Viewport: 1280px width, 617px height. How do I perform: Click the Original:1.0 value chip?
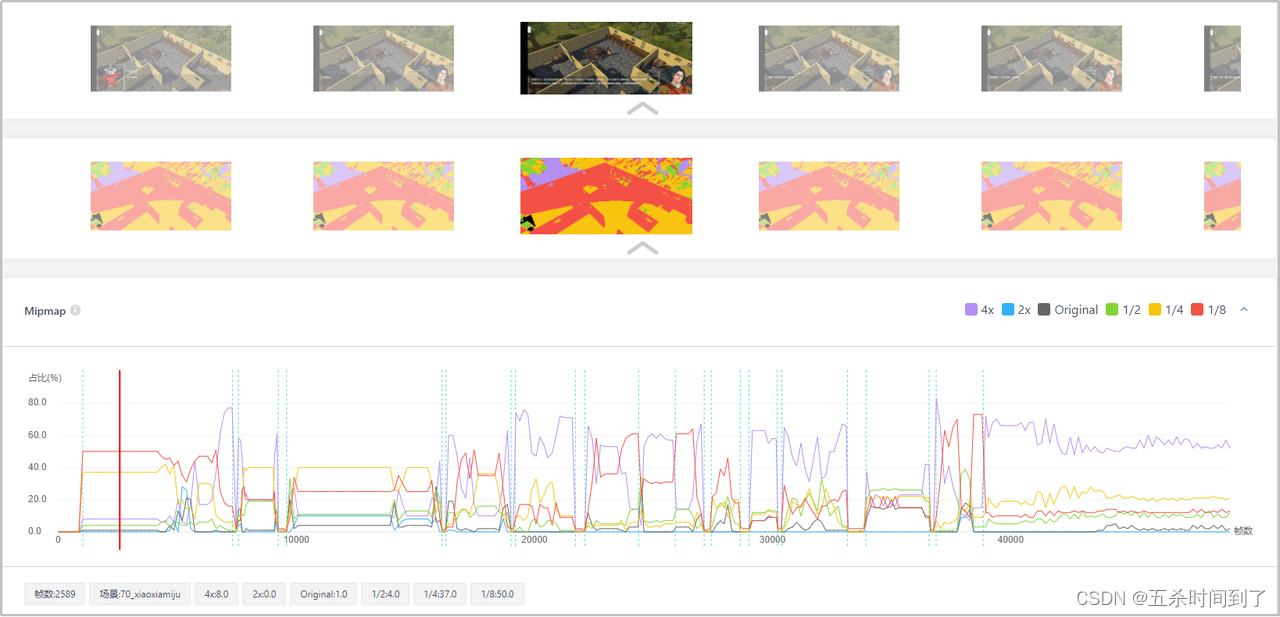(x=324, y=594)
